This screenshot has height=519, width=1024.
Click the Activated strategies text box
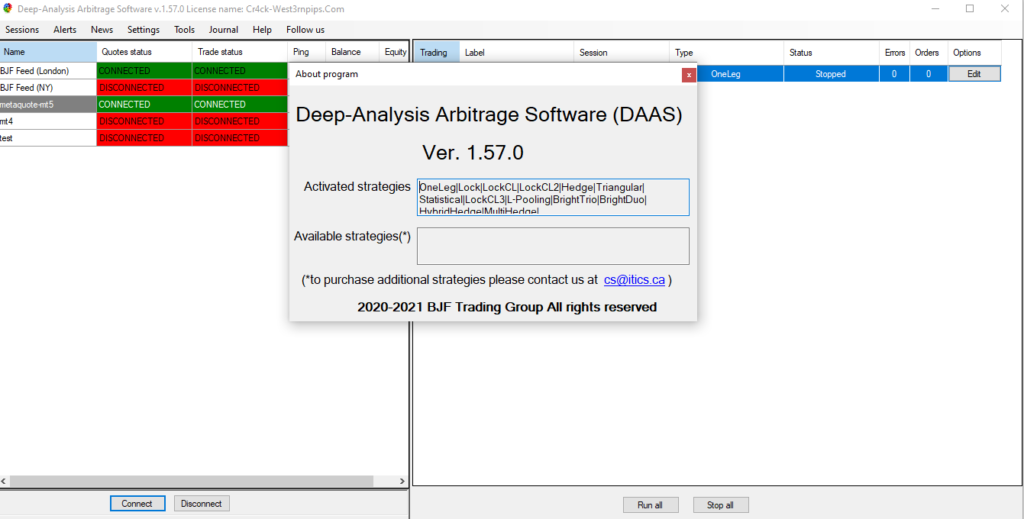(553, 197)
